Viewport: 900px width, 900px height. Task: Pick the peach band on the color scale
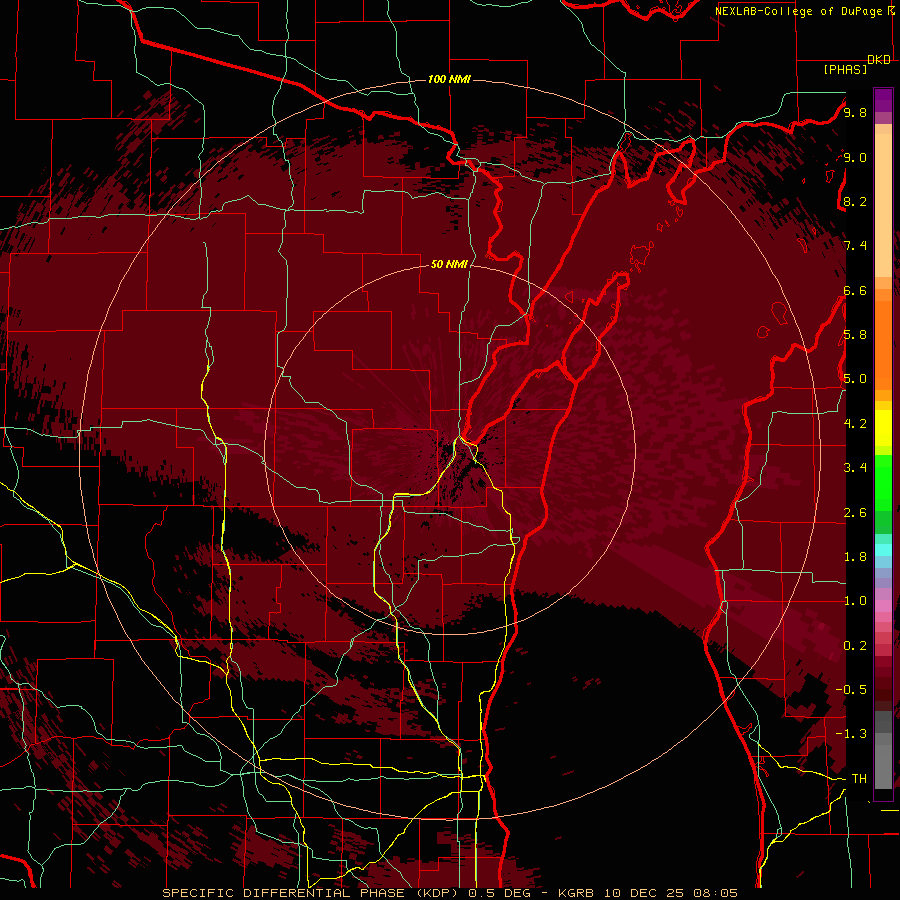883,205
